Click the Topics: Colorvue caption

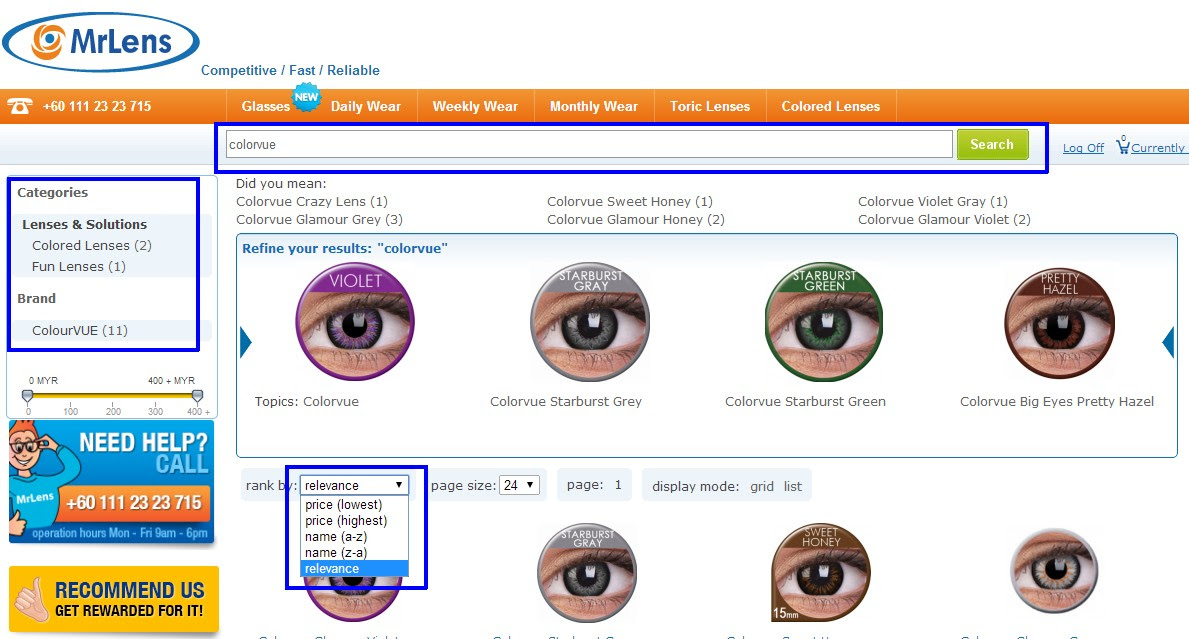click(x=306, y=401)
